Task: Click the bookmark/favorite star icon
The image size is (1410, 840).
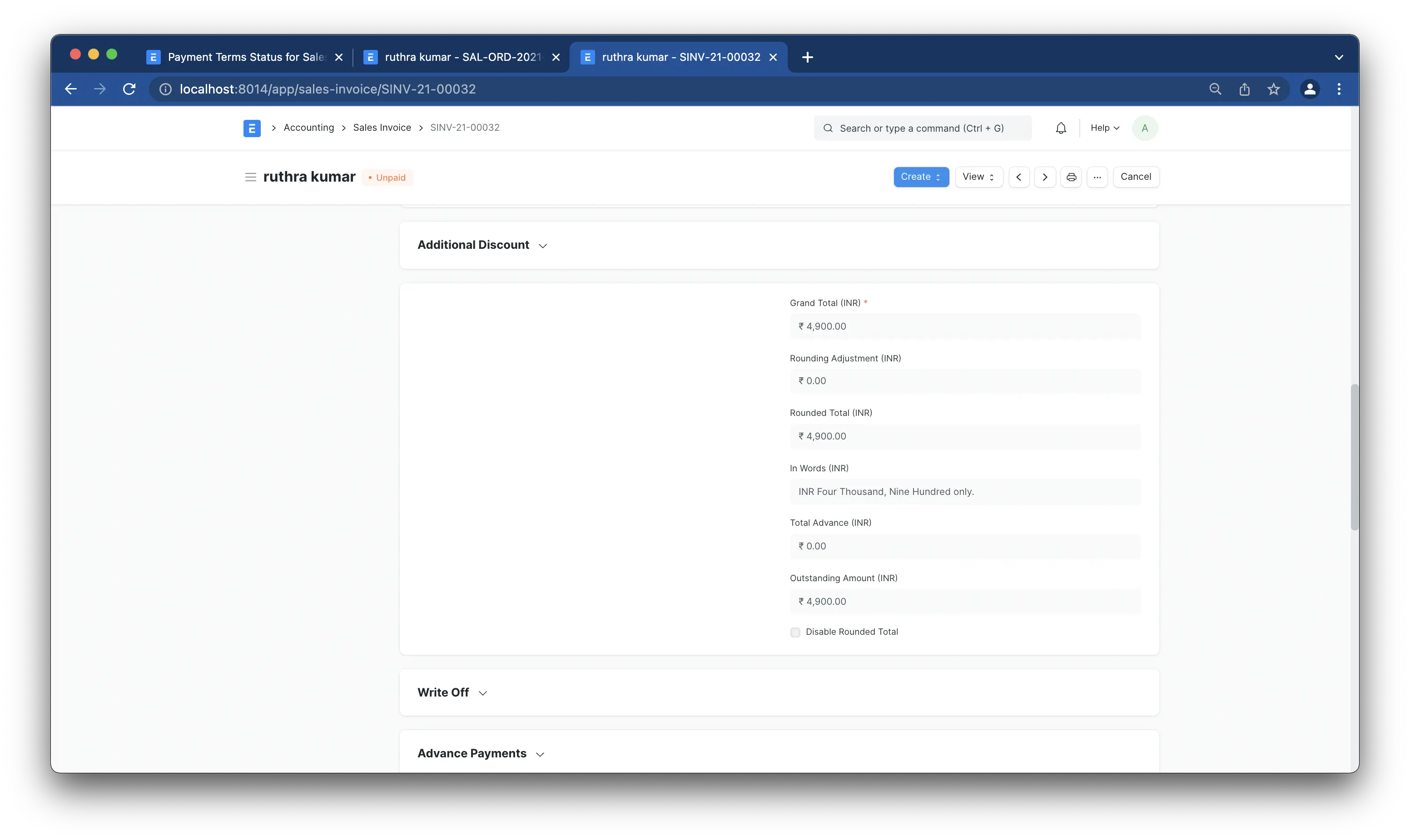Action: point(1274,89)
